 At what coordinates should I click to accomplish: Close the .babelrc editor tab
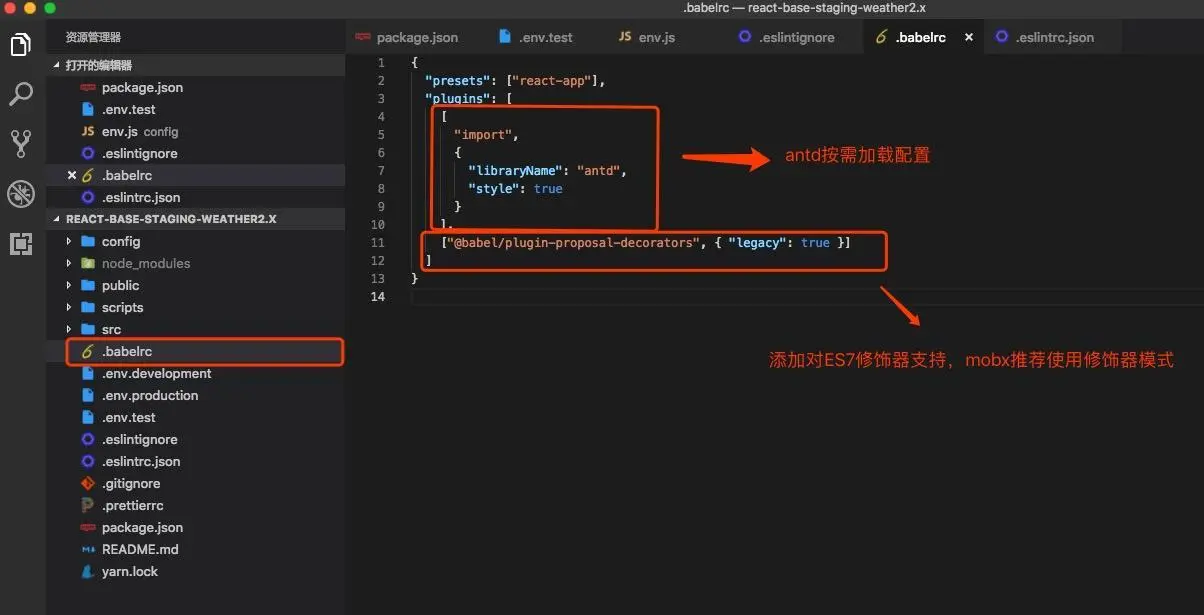pyautogui.click(x=967, y=36)
